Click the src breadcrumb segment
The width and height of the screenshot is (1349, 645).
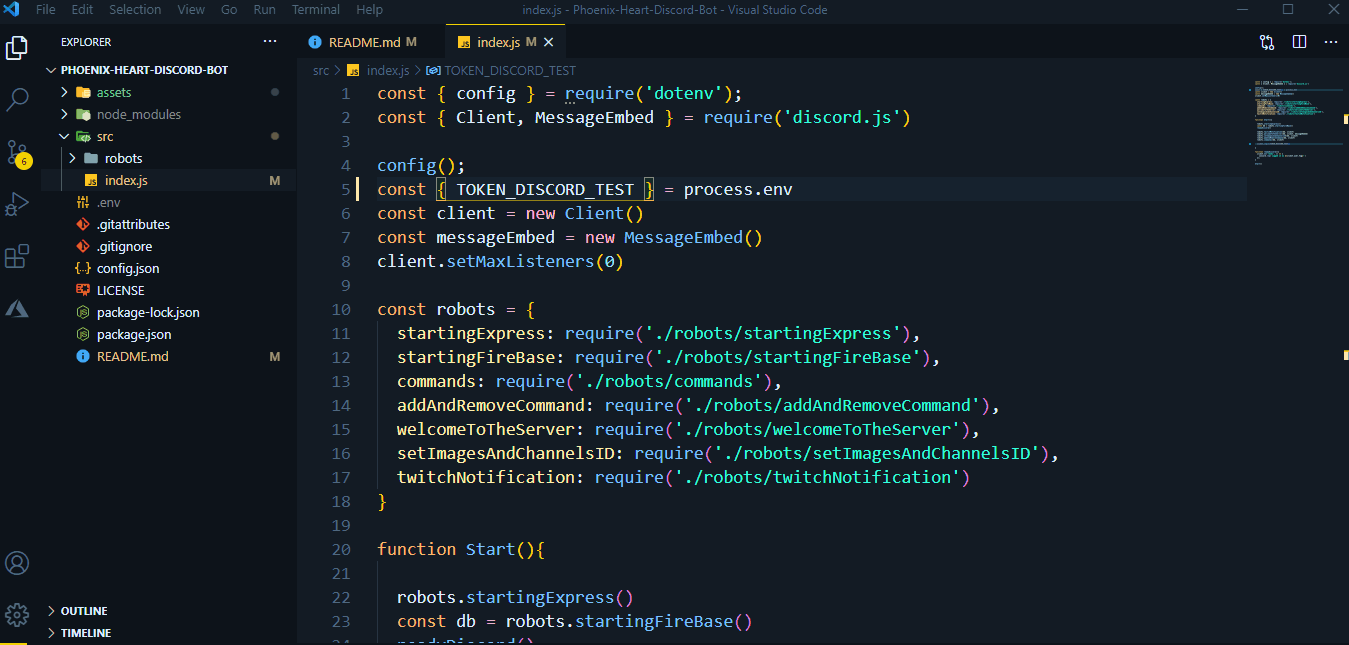click(x=320, y=70)
